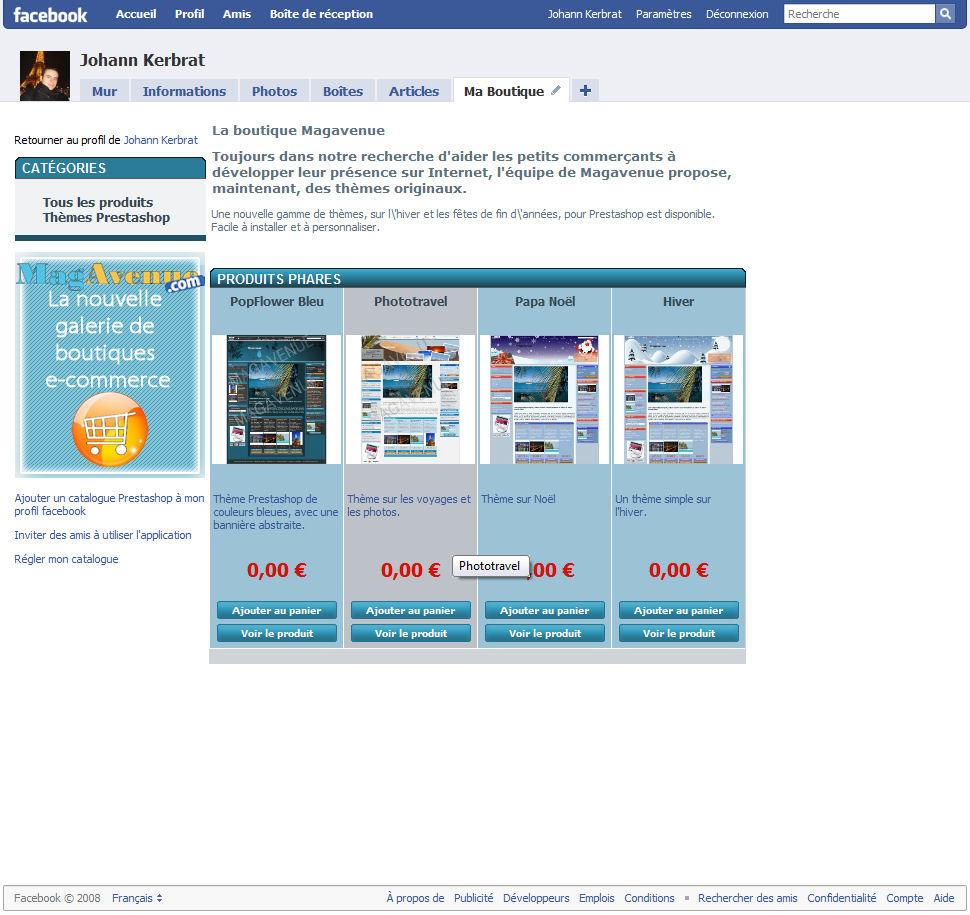The height and width of the screenshot is (915, 970).
Task: Switch to the Articles tab
Action: (414, 91)
